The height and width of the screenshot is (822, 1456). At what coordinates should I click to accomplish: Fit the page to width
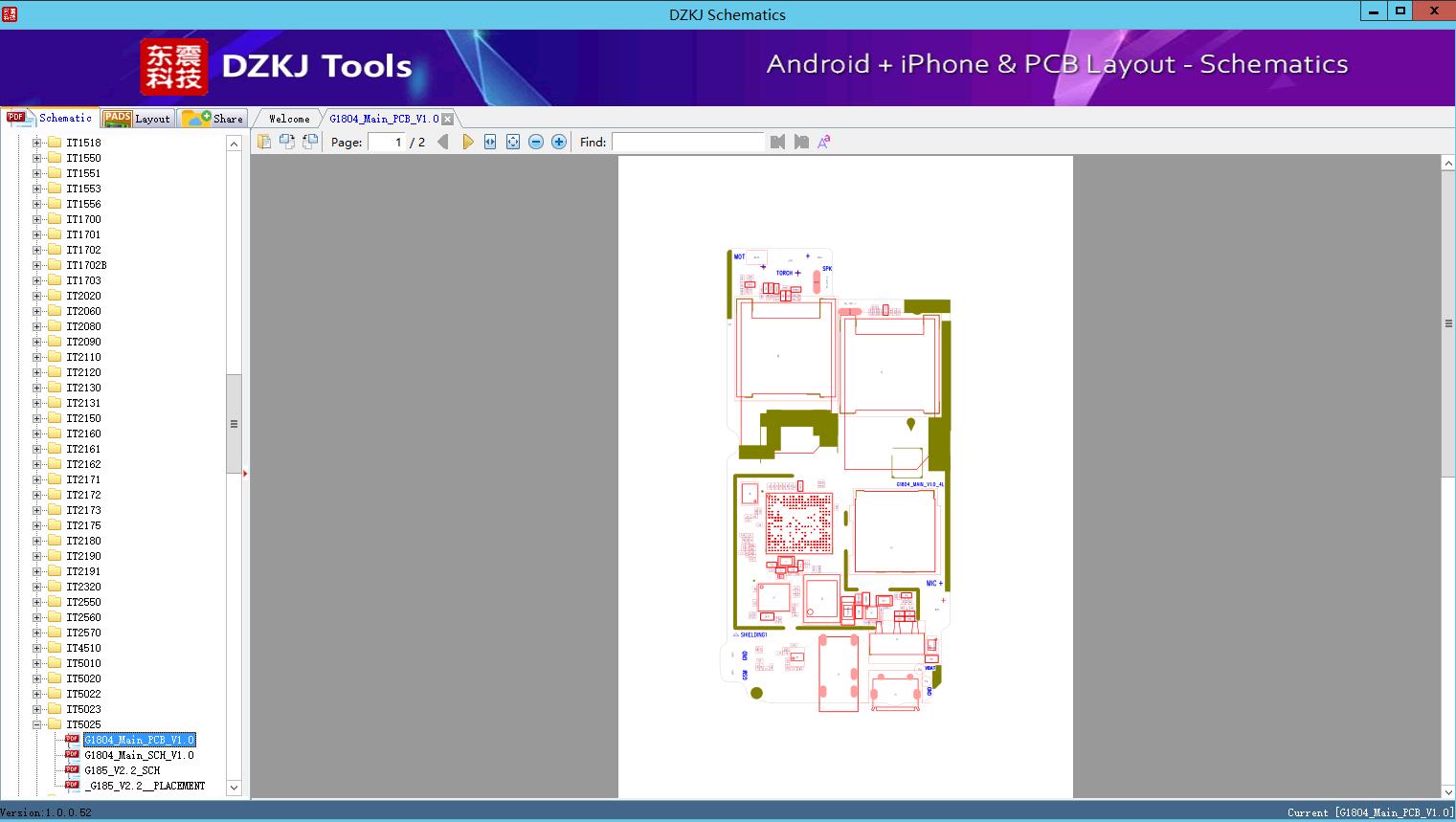[x=490, y=142]
